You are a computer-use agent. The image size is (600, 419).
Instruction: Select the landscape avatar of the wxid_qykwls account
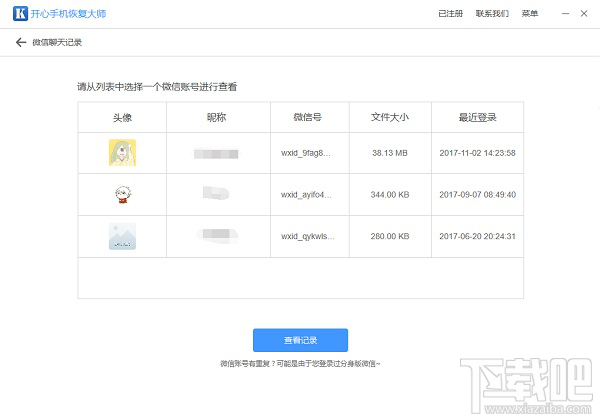(122, 236)
